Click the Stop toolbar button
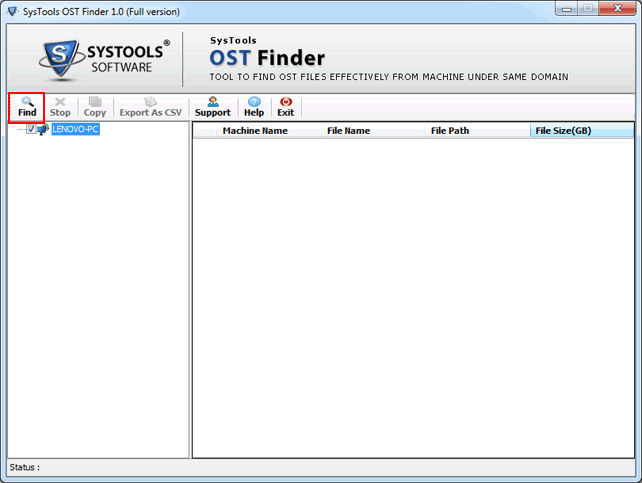This screenshot has height=483, width=642. pyautogui.click(x=60, y=107)
